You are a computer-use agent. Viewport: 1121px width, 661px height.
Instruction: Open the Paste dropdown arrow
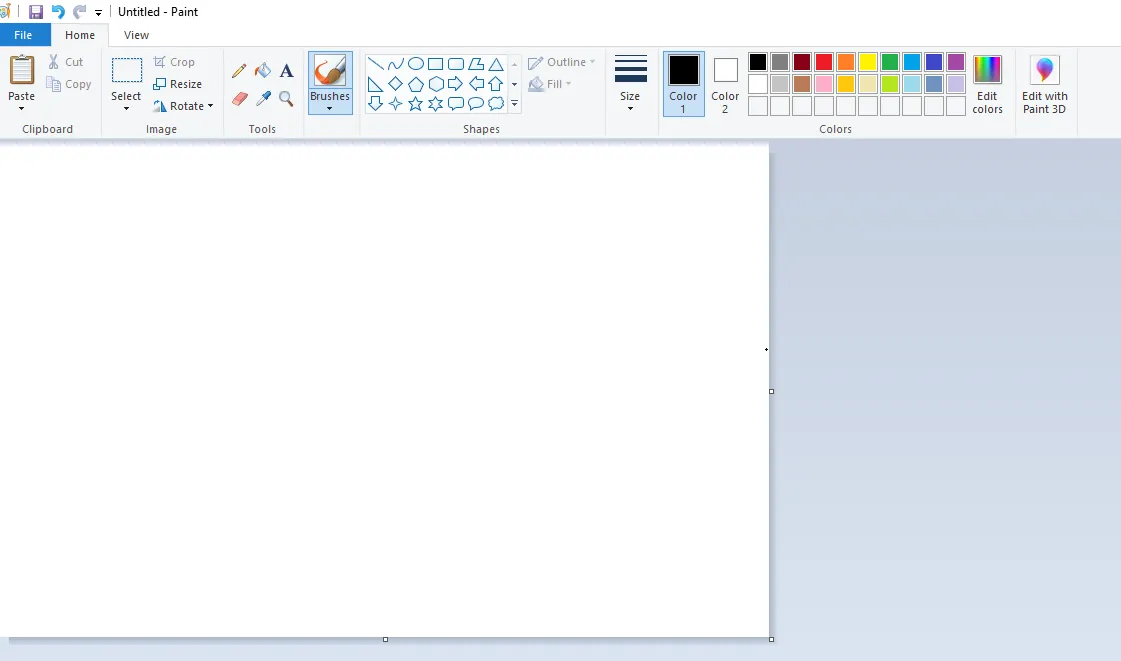21,109
